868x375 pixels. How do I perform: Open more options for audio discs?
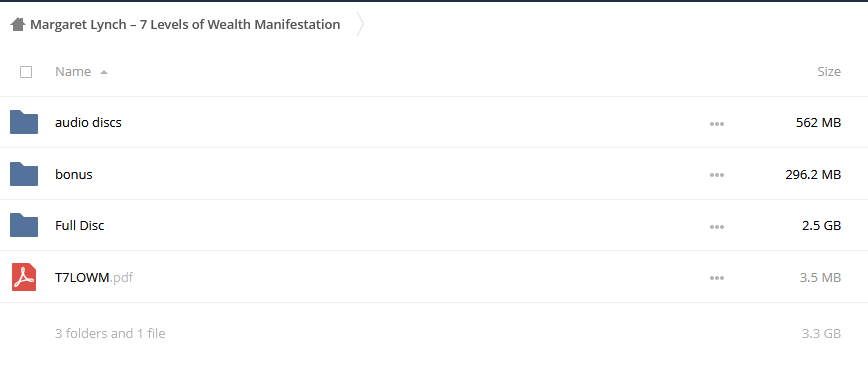tap(717, 124)
